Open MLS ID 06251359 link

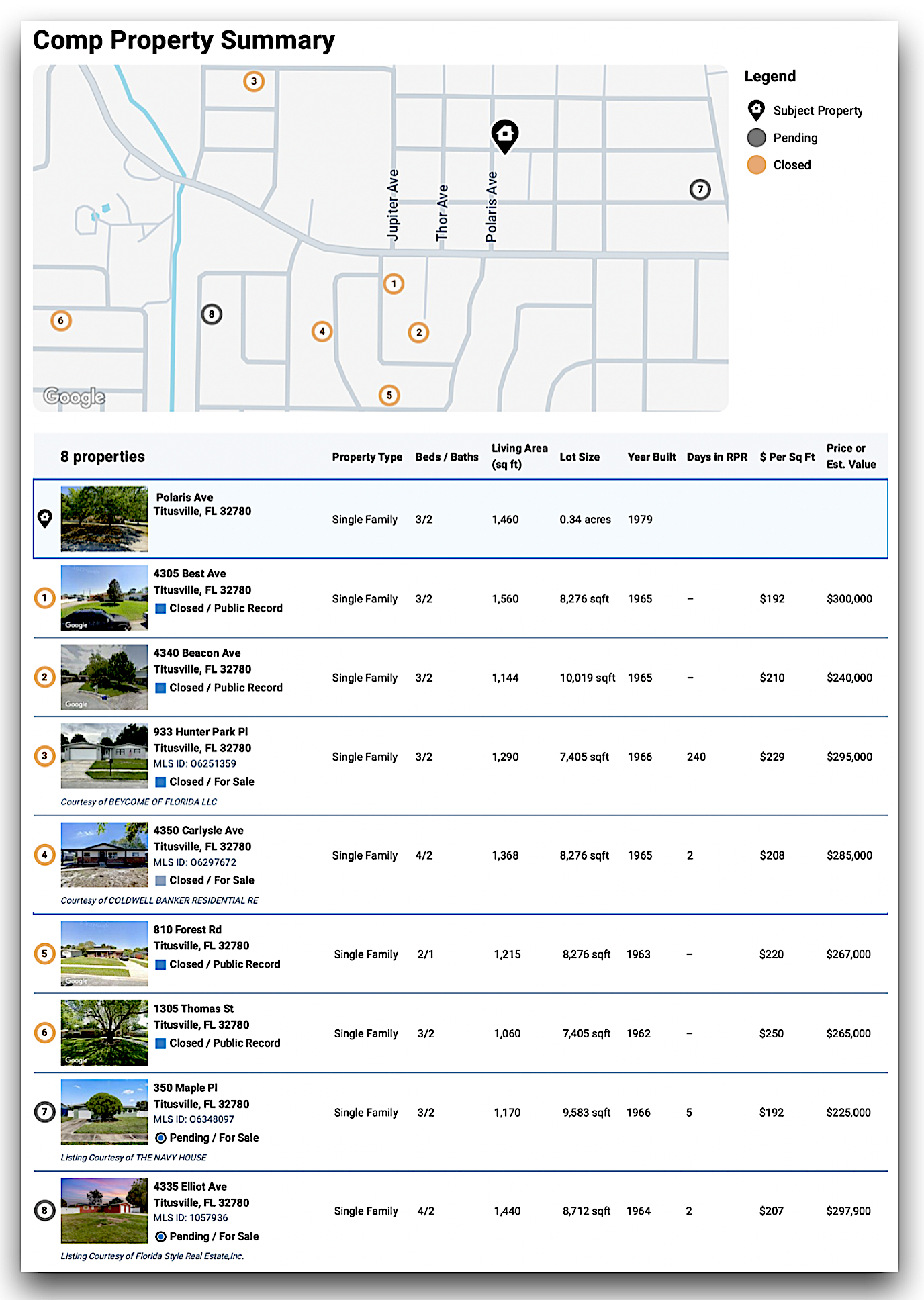tap(195, 763)
